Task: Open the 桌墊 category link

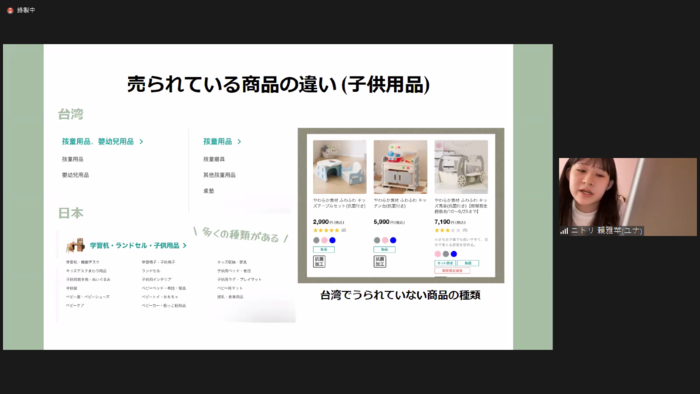Action: [x=208, y=191]
